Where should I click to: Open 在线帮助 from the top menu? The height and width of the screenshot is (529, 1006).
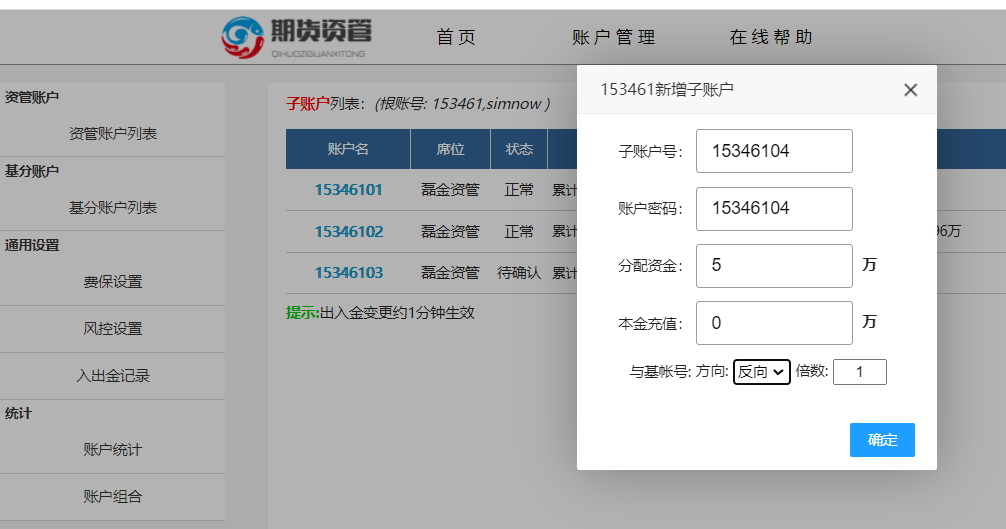[771, 38]
